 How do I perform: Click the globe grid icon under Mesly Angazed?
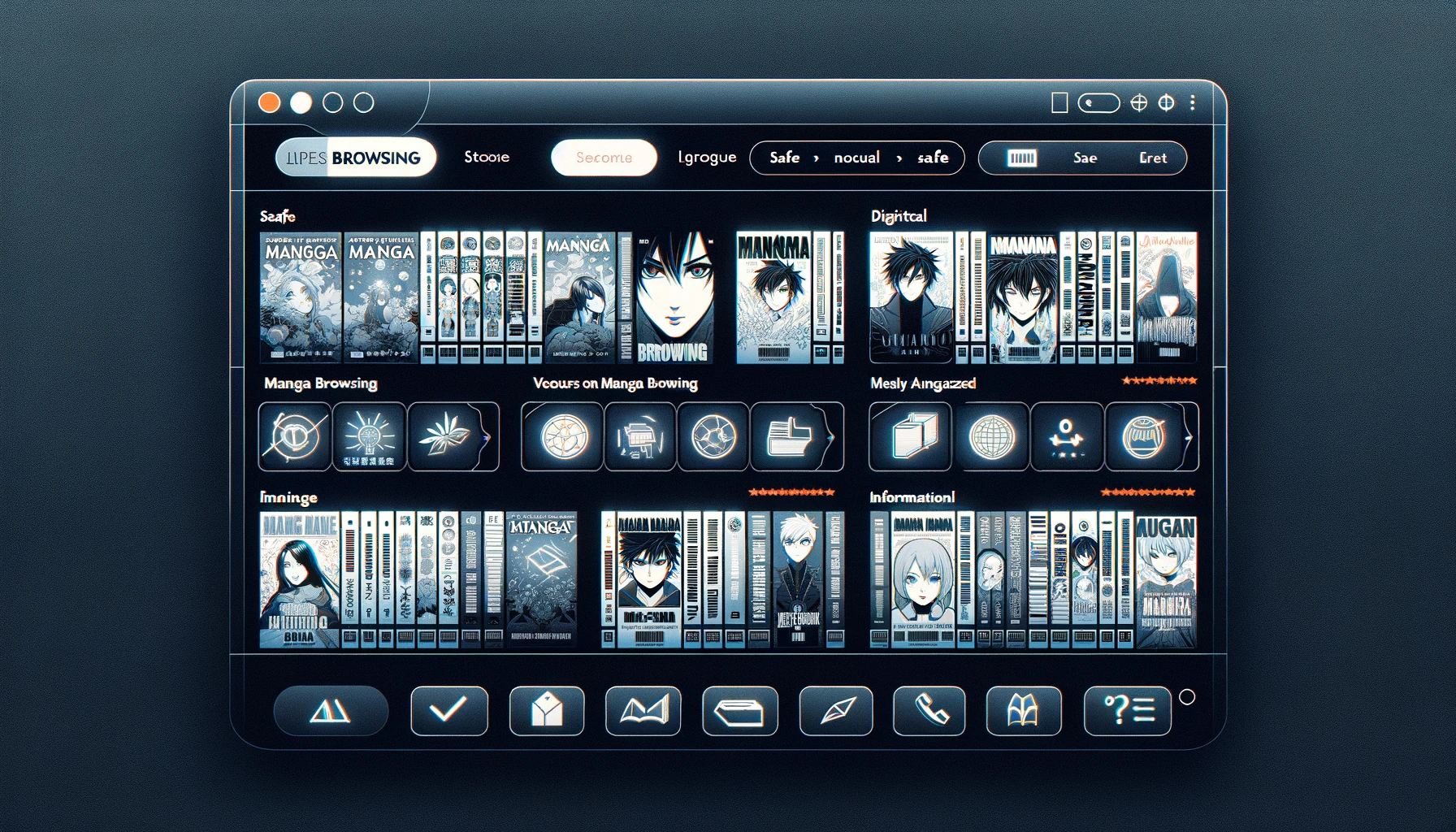pyautogui.click(x=992, y=437)
